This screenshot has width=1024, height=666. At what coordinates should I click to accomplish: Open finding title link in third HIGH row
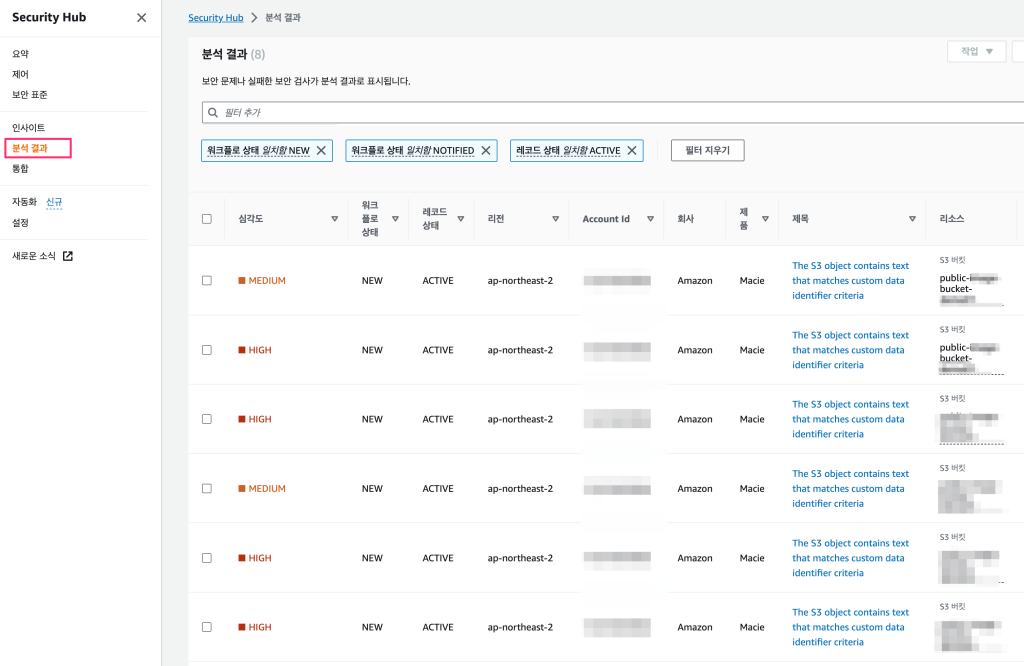(850, 558)
